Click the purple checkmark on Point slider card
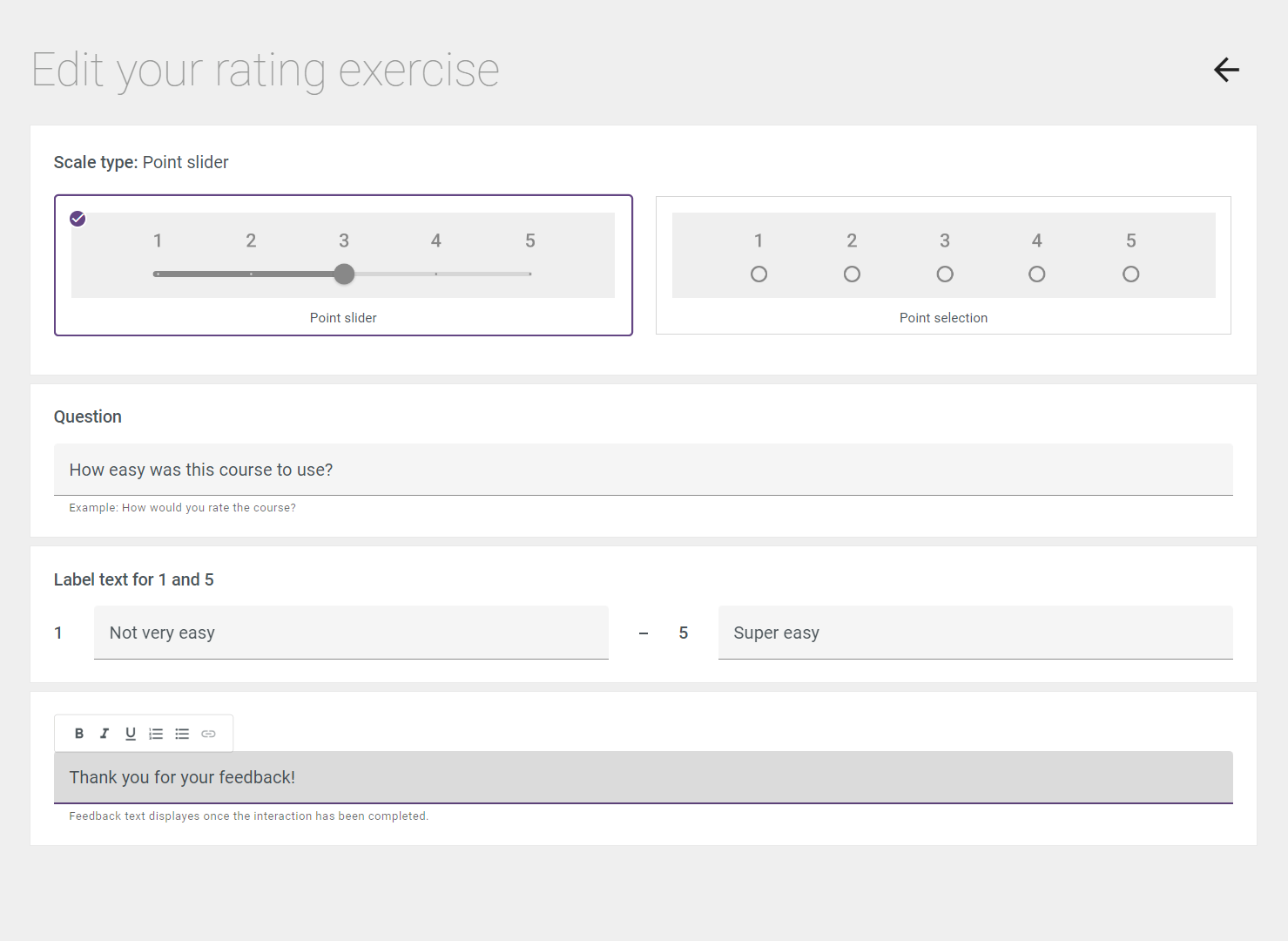 [78, 219]
